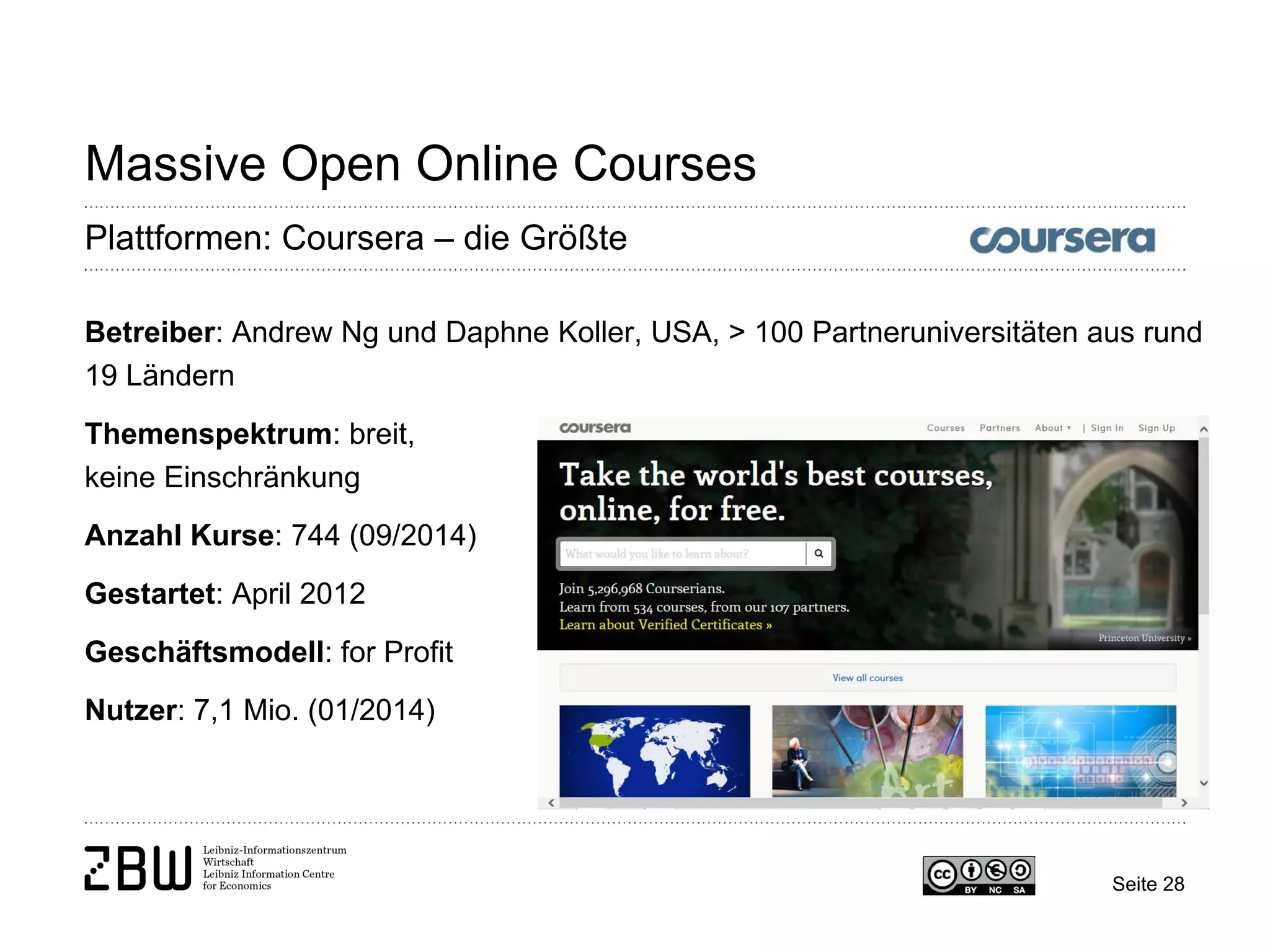Click the 'Massive Open Online Courses' title
The image size is (1270, 952).
420,164
